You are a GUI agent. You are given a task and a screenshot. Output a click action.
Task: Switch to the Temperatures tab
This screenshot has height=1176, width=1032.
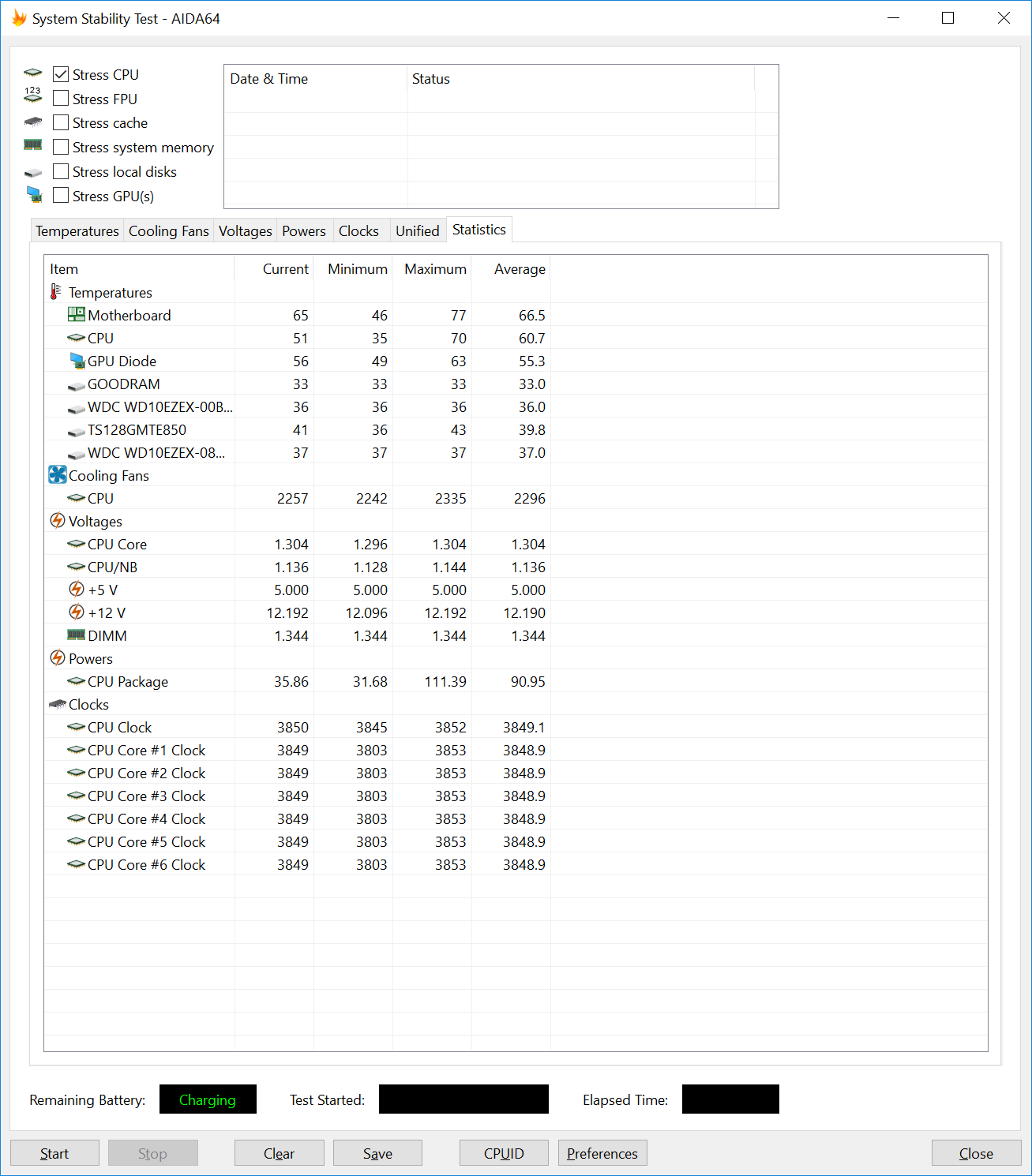pos(77,230)
